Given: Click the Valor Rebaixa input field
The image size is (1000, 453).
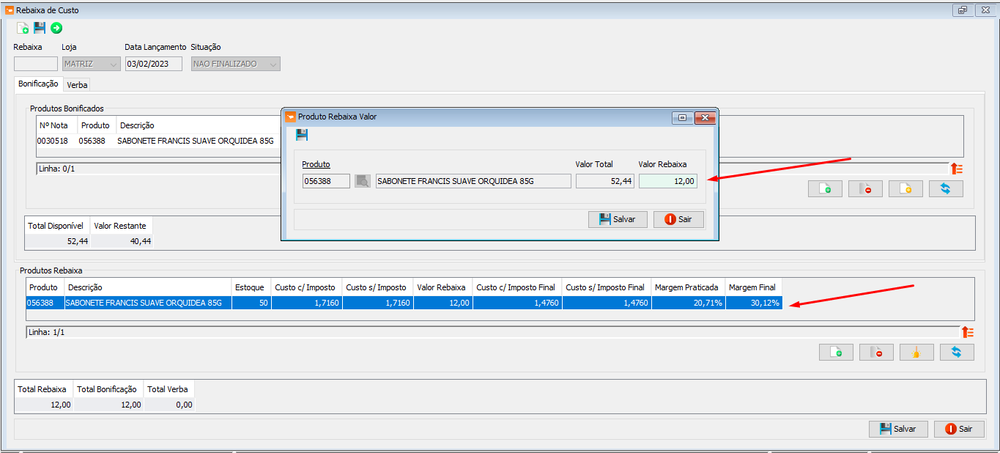Looking at the screenshot, I should click(x=667, y=181).
